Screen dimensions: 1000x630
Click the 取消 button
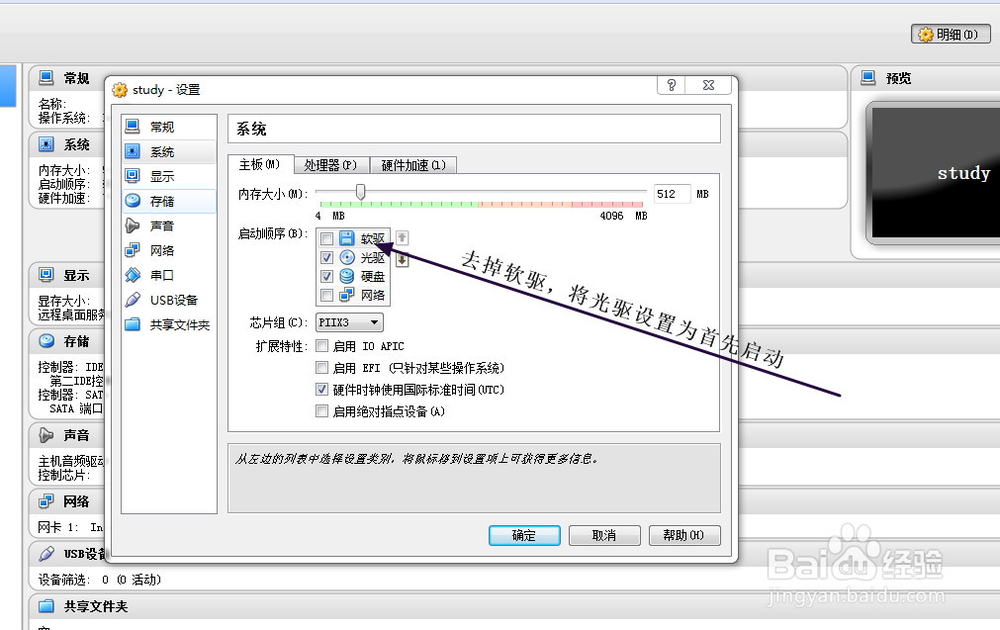[x=604, y=535]
